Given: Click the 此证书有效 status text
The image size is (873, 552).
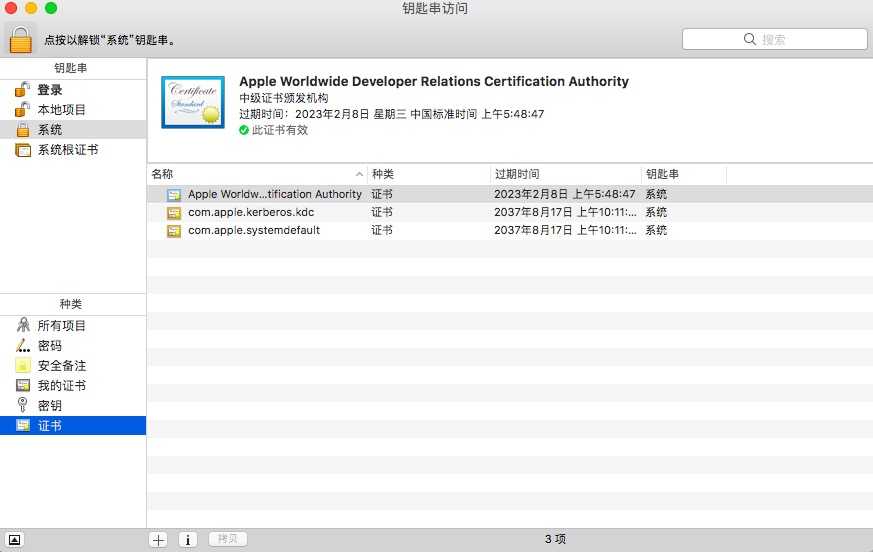Looking at the screenshot, I should point(280,130).
